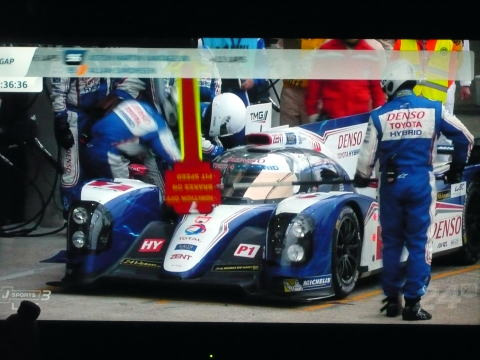
Task: Click the J SPORTS 3 channel logo
Action: [26, 295]
